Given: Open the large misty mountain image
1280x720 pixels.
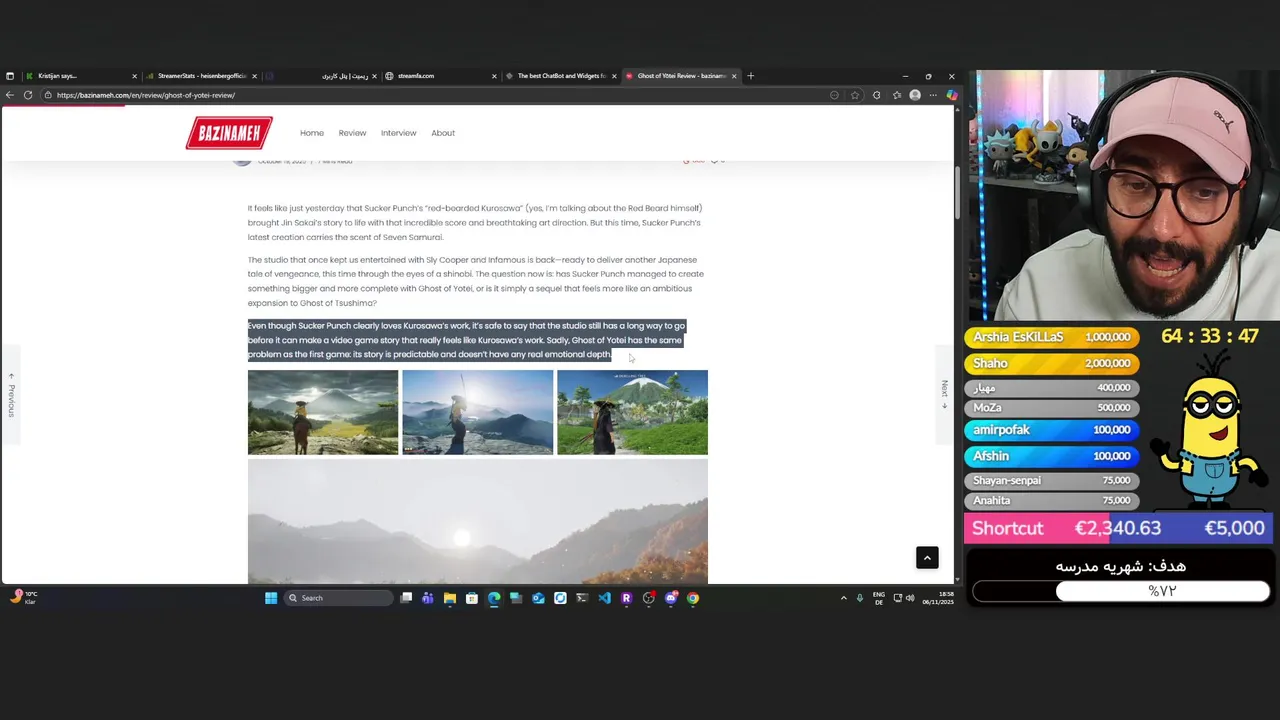Looking at the screenshot, I should pos(478,521).
